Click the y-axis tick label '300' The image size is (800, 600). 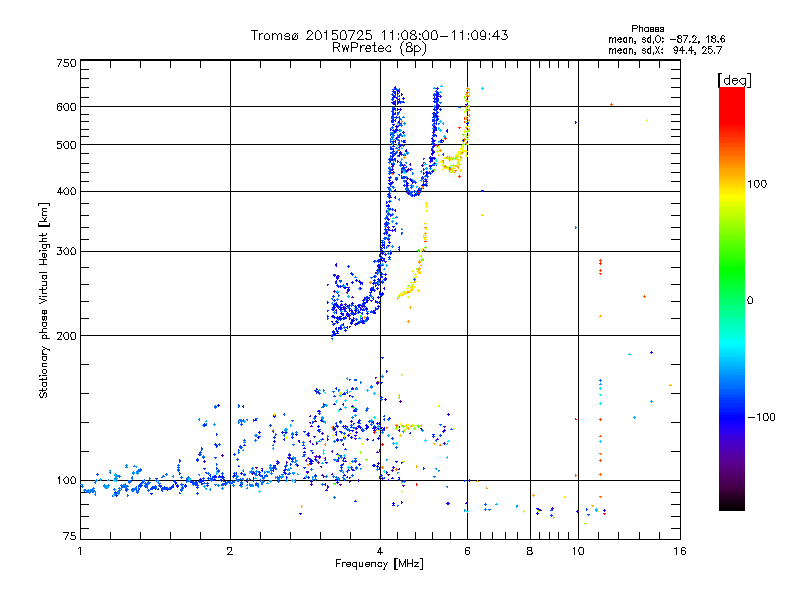(x=66, y=251)
